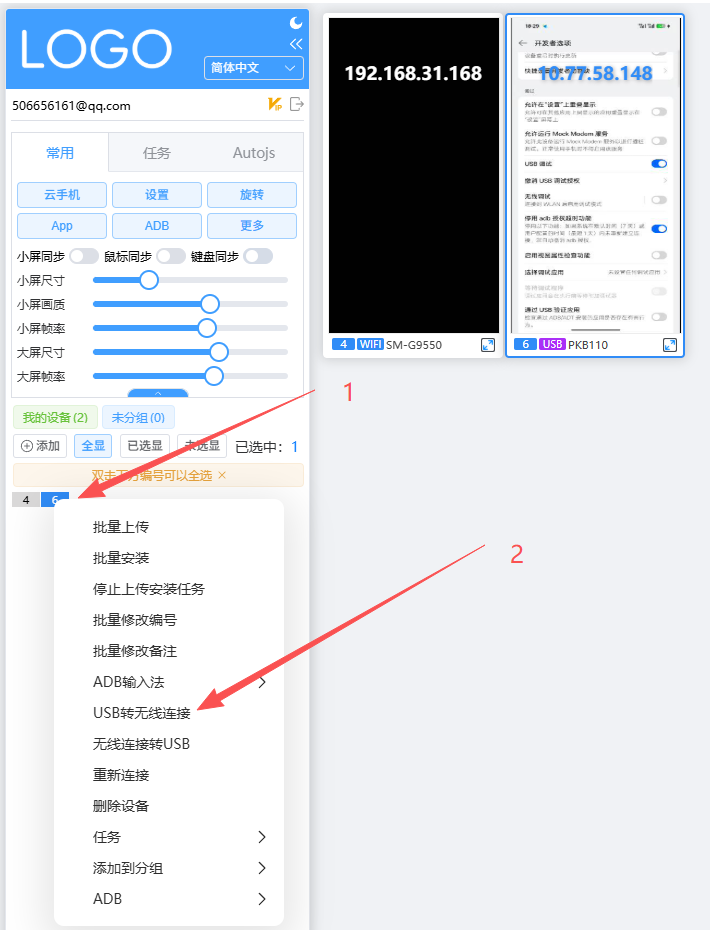Image resolution: width=710 pixels, height=930 pixels.
Task: Dismiss the orange tip with X
Action: 222,475
